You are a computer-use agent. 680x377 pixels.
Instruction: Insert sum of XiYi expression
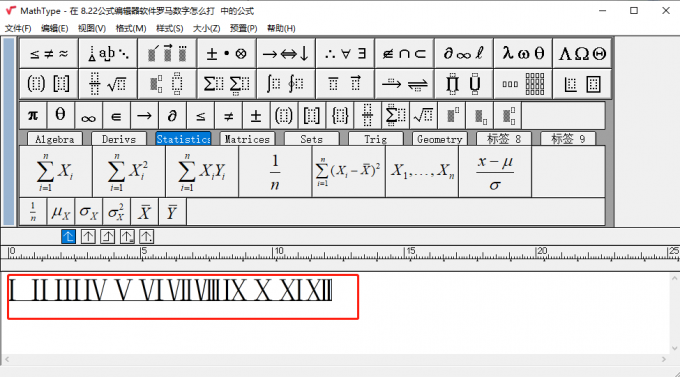pyautogui.click(x=202, y=172)
